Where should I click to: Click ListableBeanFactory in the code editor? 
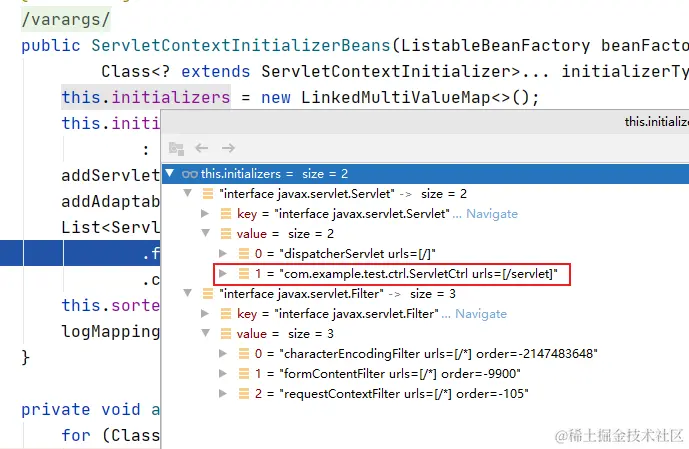(495, 46)
